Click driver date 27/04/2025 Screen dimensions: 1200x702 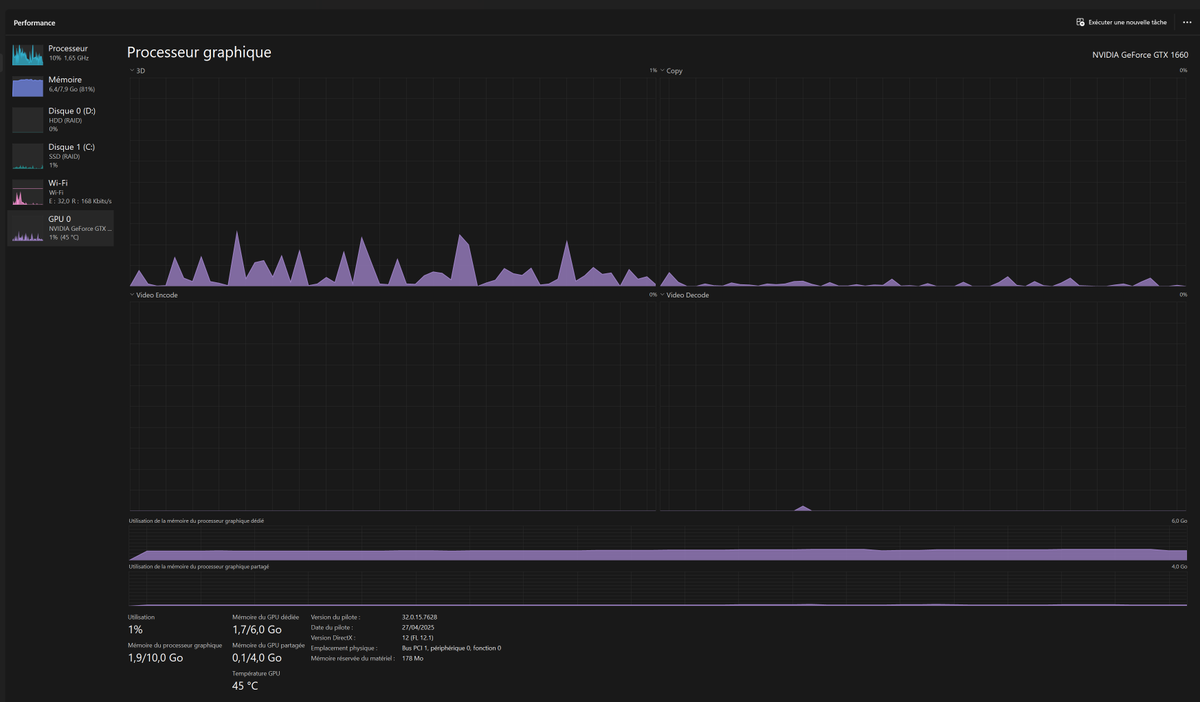(x=417, y=627)
